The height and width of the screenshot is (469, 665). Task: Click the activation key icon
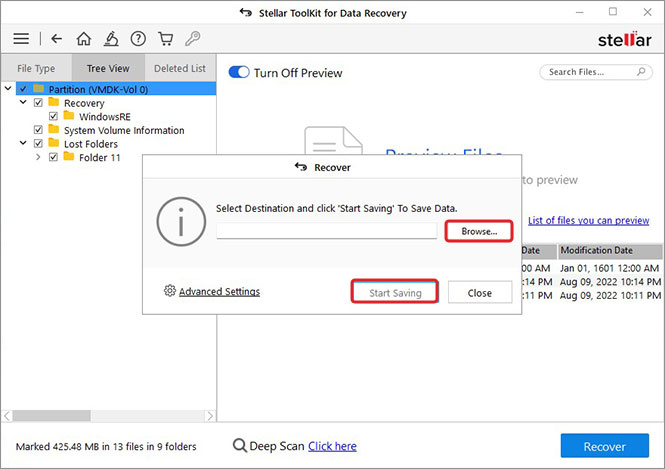pyautogui.click(x=193, y=39)
